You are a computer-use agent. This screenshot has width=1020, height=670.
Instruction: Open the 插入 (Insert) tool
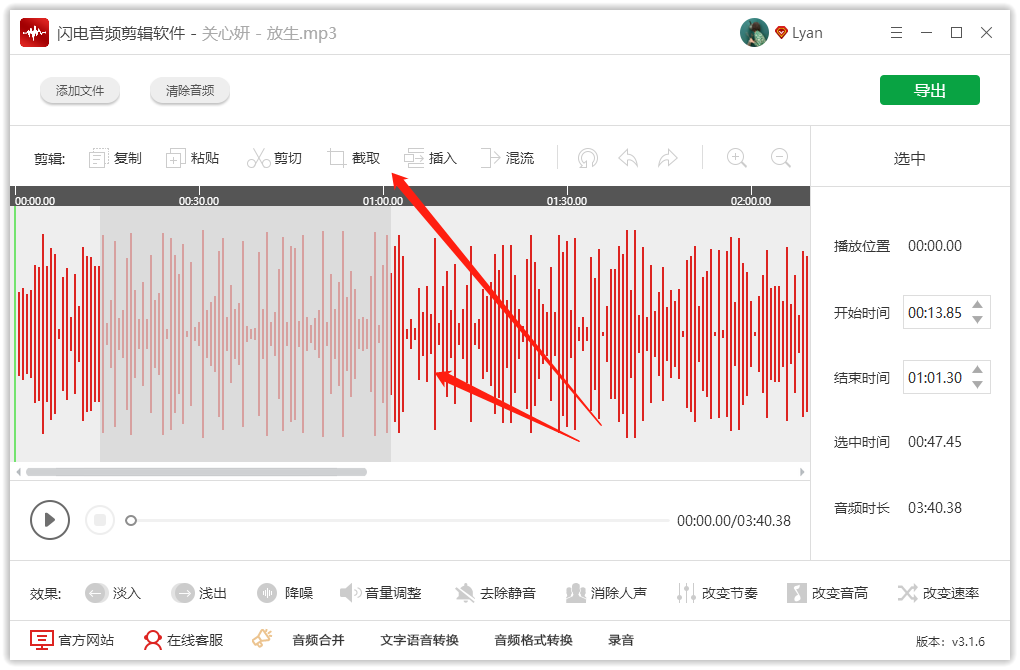[430, 157]
